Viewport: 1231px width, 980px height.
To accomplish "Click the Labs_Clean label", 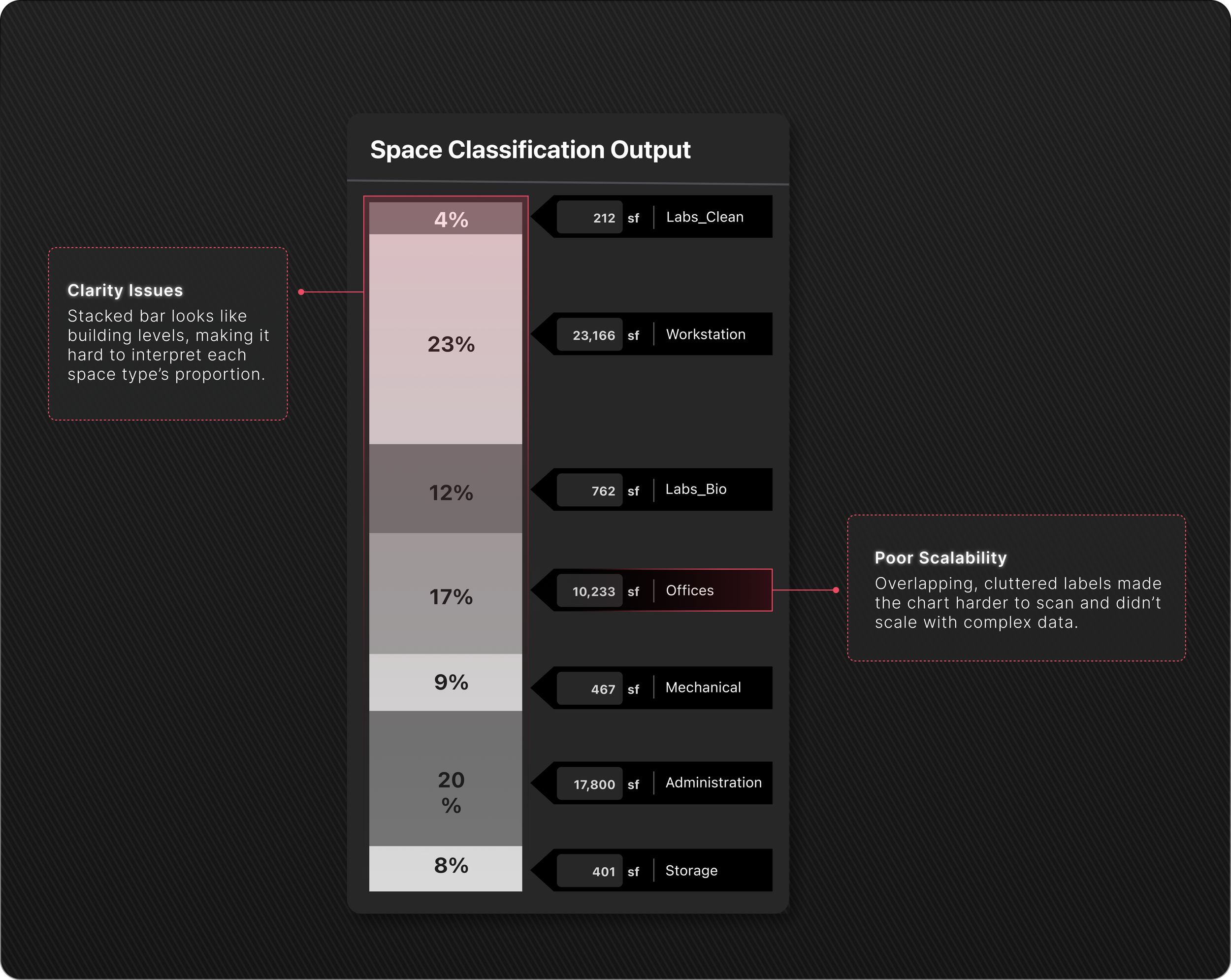I will pos(705,217).
